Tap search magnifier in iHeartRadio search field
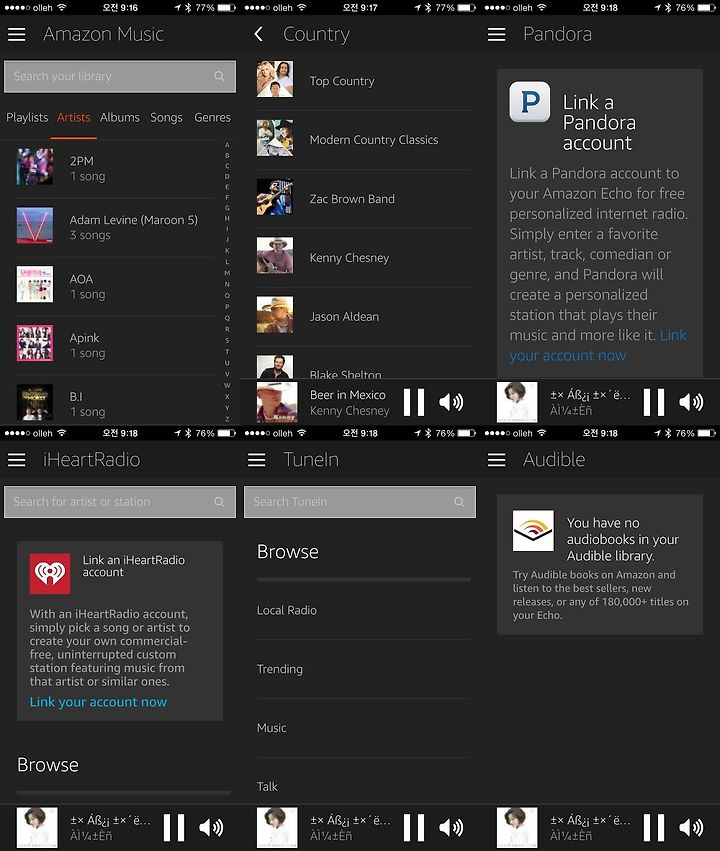The image size is (720, 851). click(219, 501)
